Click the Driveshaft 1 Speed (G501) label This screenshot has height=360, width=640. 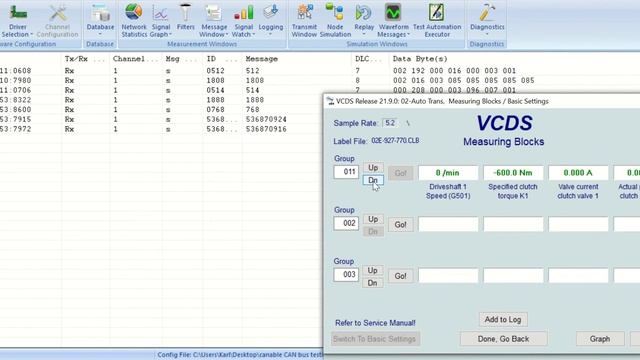pyautogui.click(x=448, y=191)
